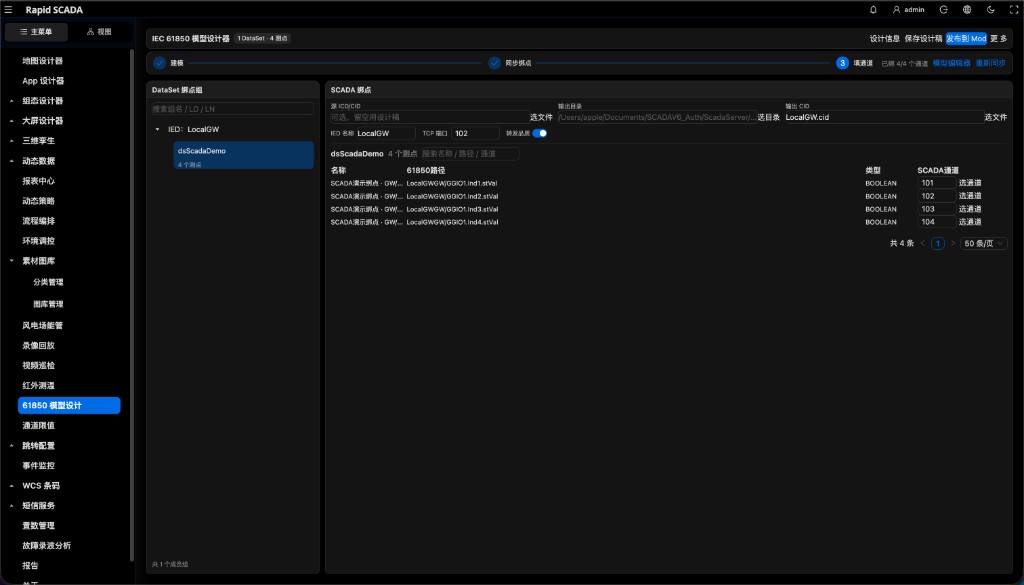Open 通道限值 in the sidebar
1024x585 pixels.
[x=39, y=426]
